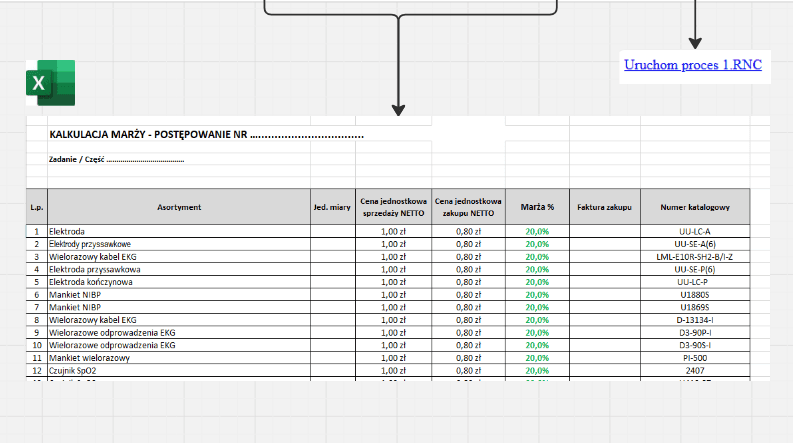Click 'Wielorazowy kabel EKG' in row 3
This screenshot has width=793, height=443.
click(179, 257)
